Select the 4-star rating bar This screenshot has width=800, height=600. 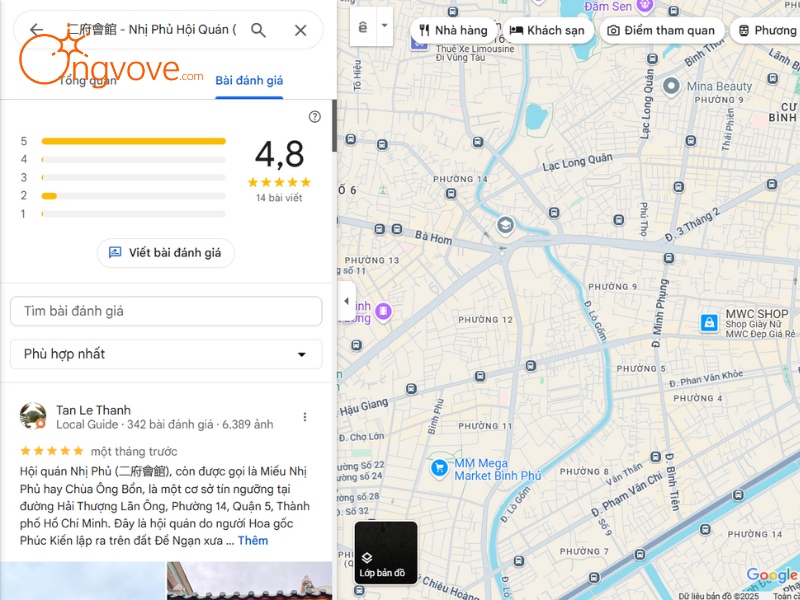[x=134, y=160]
